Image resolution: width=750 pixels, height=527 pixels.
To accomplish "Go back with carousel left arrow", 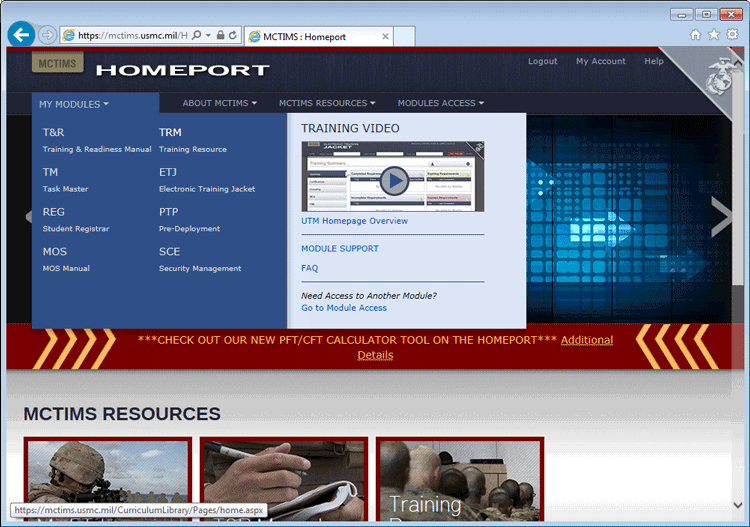I will point(29,217).
